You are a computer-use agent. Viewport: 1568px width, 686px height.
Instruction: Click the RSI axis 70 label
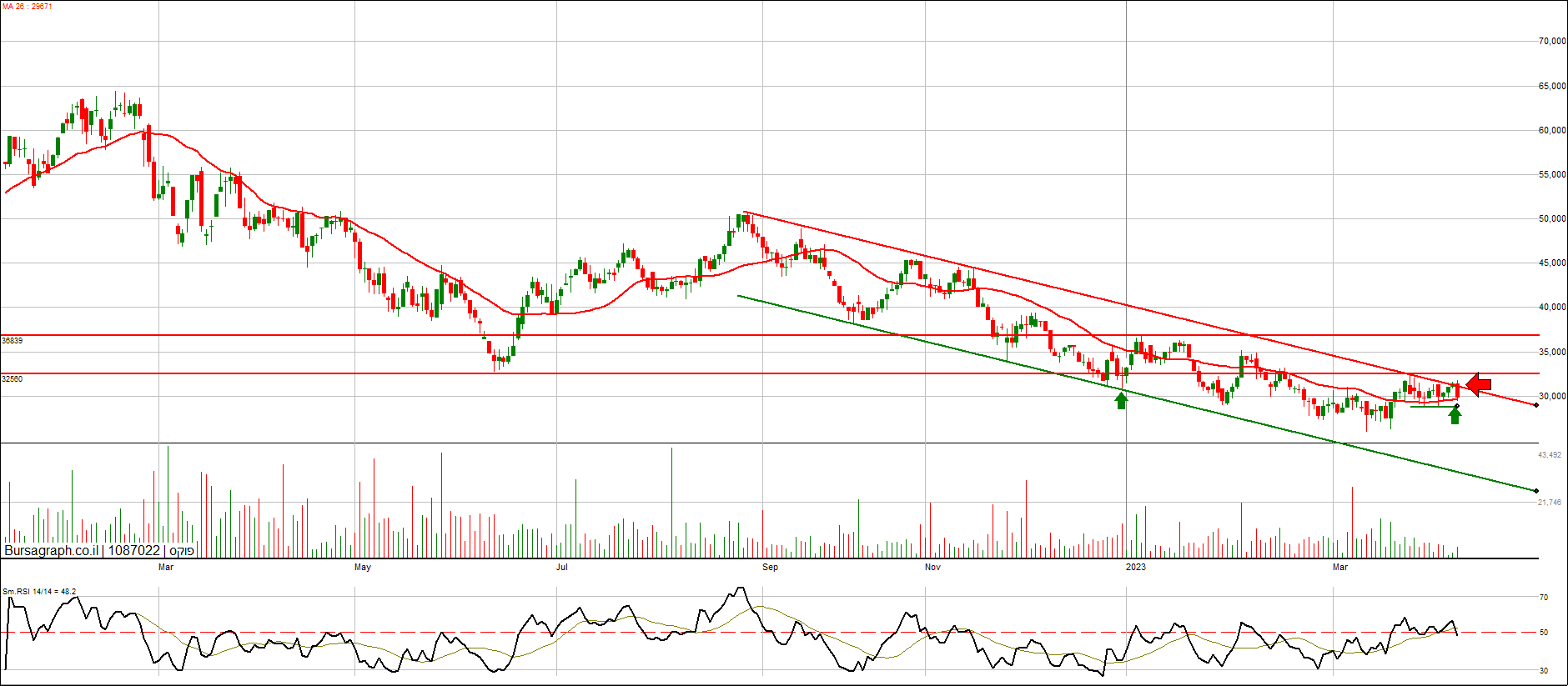[1544, 598]
